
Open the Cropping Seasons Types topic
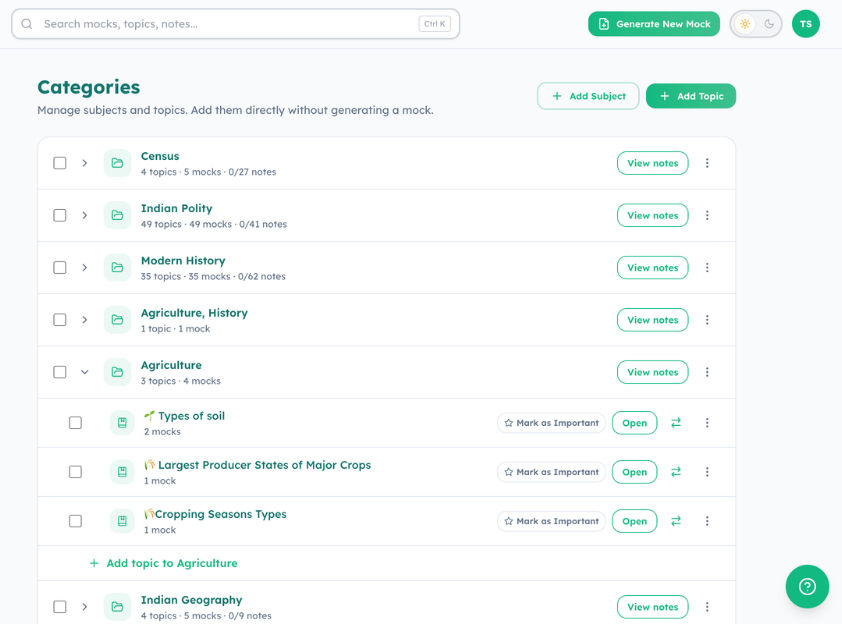[x=634, y=521]
